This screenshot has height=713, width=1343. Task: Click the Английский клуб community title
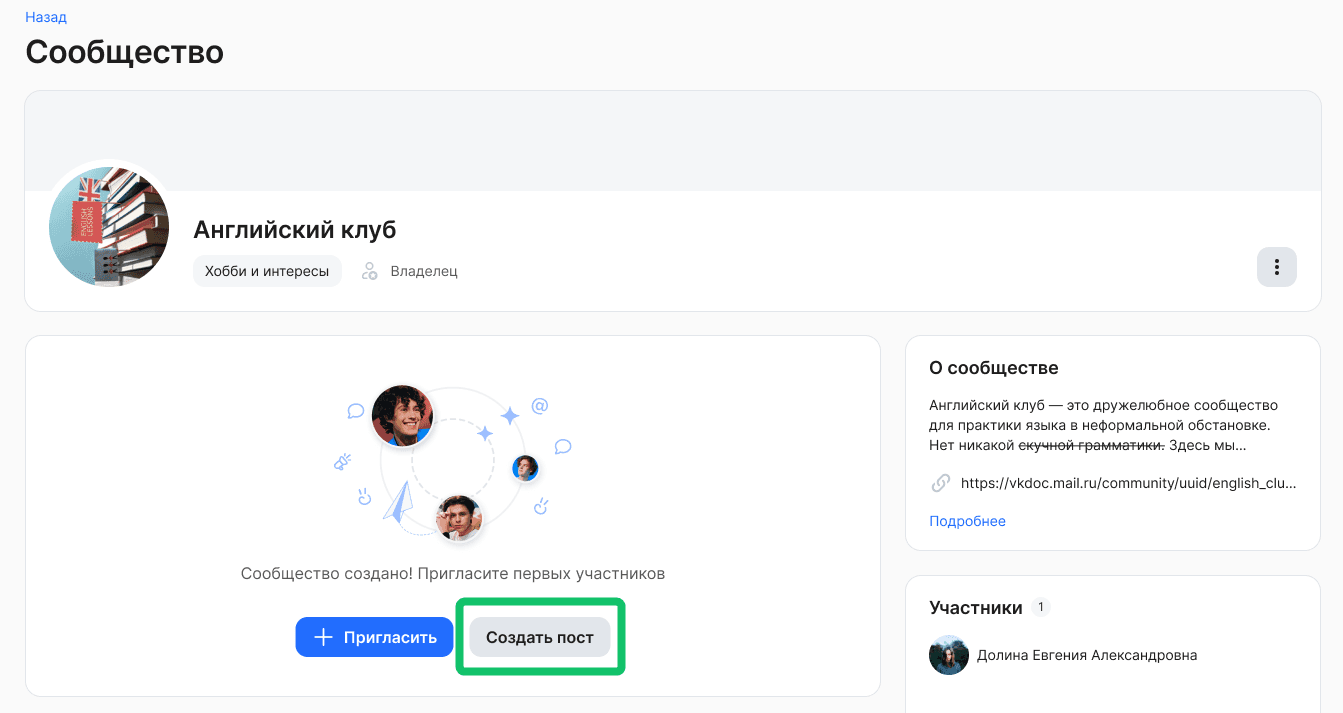coord(295,230)
